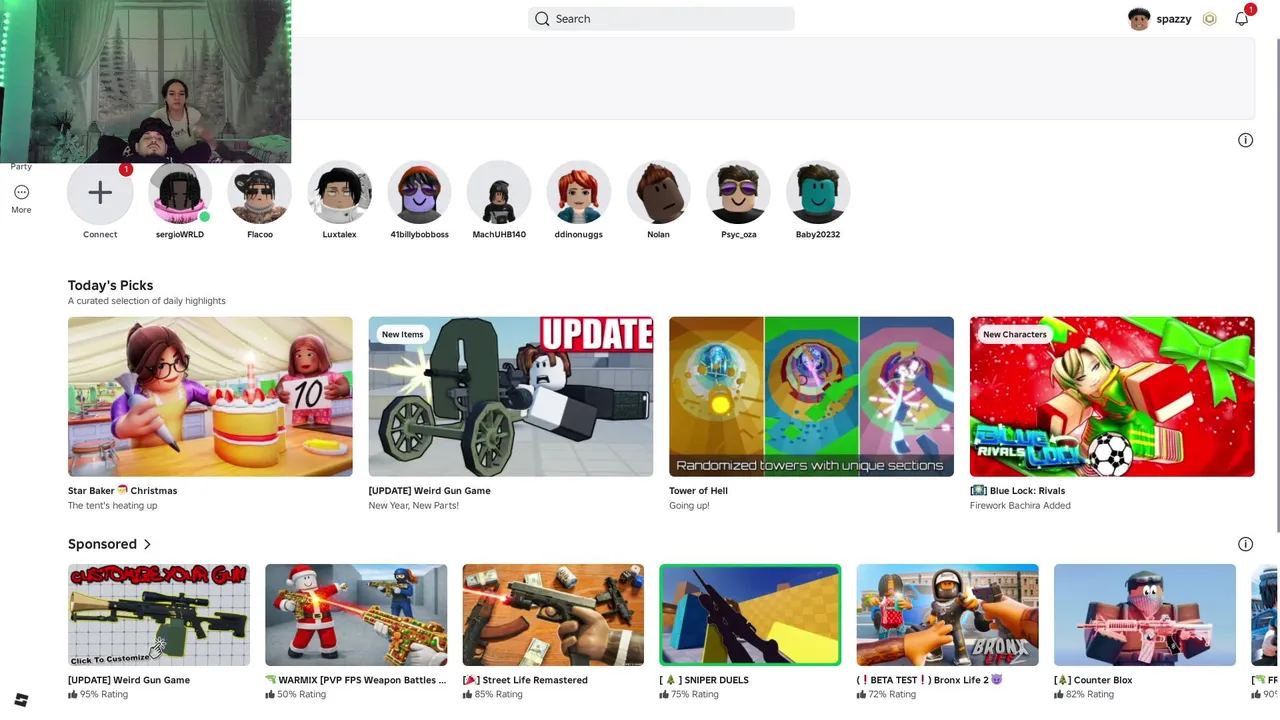Open 41billybobboss's friend avatar
The height and width of the screenshot is (720, 1280).
(419, 192)
